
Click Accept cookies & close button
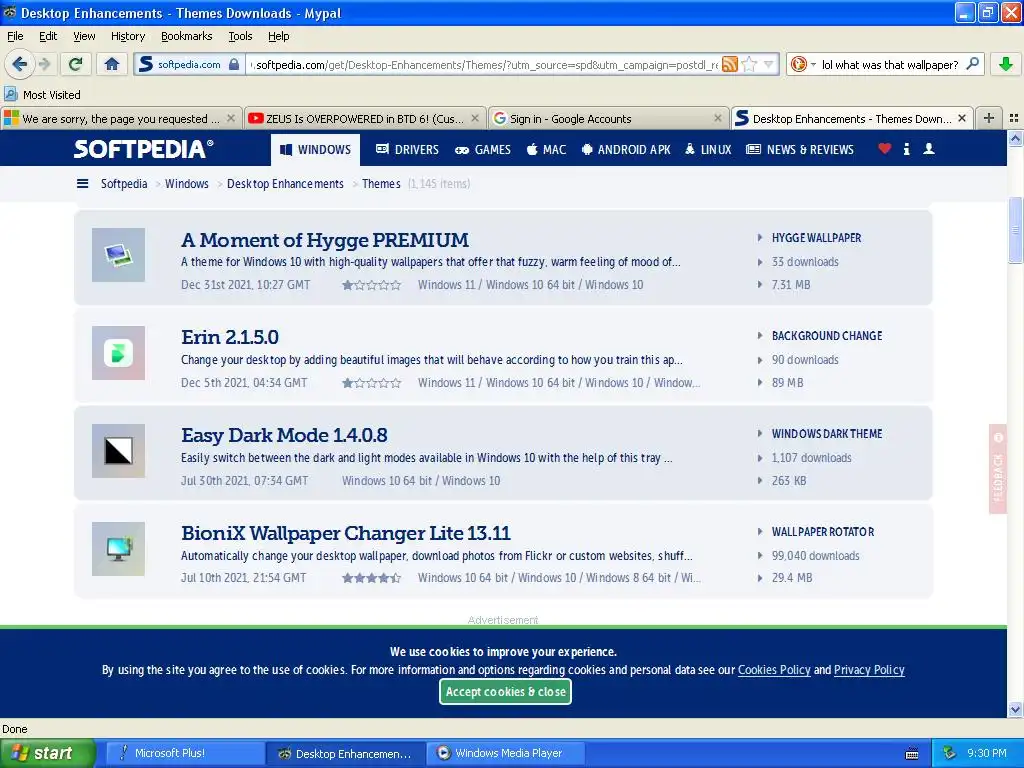tap(505, 692)
